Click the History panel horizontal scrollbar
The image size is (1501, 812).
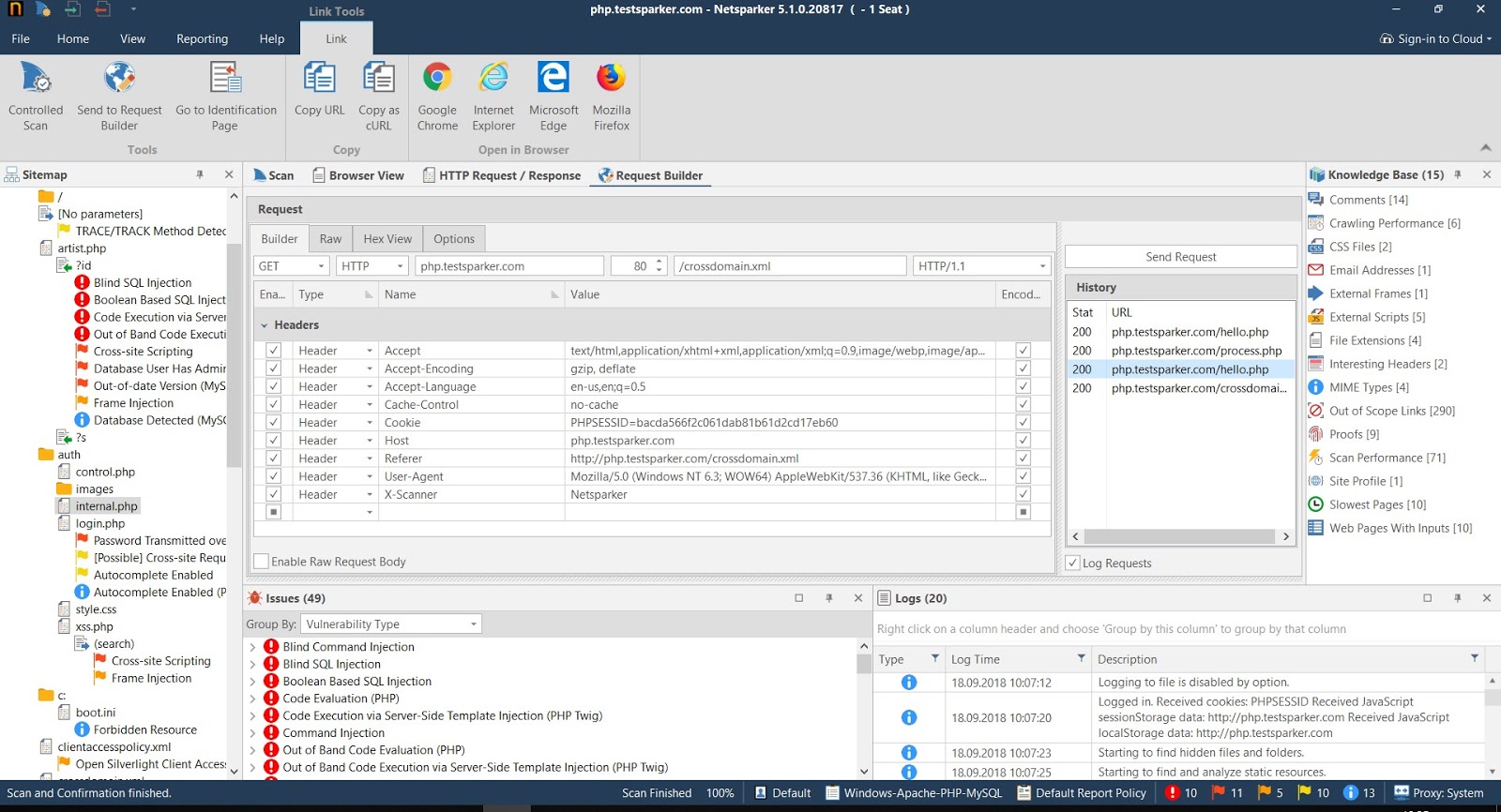click(x=1180, y=536)
